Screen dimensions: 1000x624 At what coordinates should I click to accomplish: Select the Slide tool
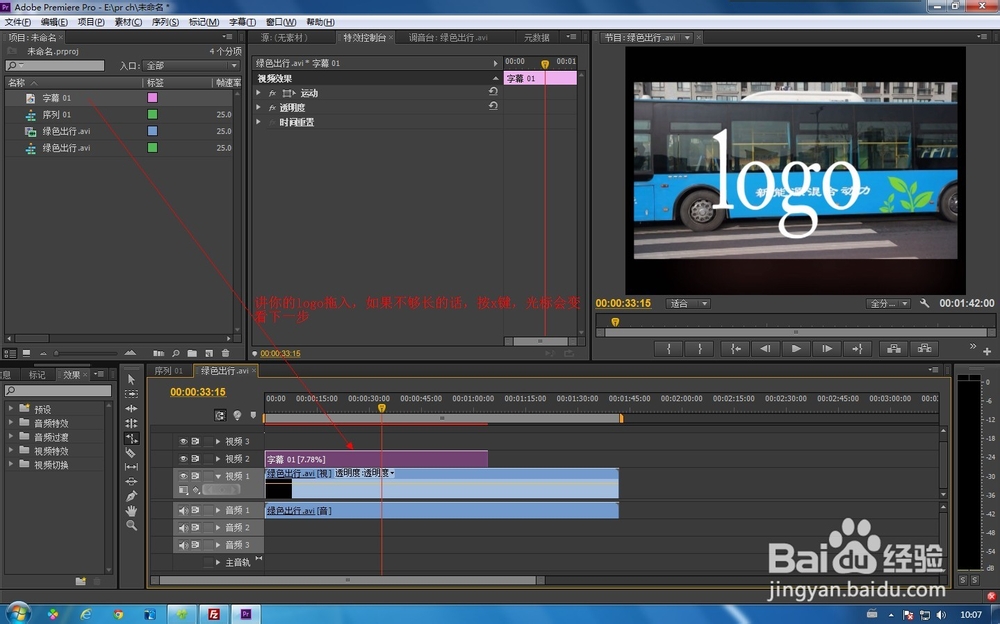click(131, 481)
